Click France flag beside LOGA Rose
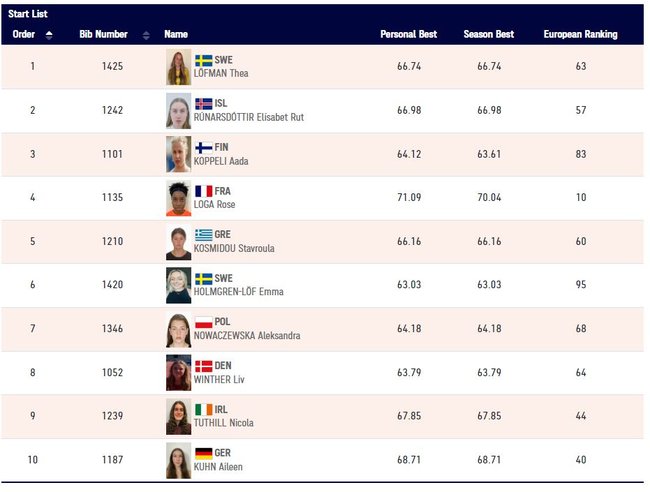This screenshot has width=650, height=492. coord(203,191)
